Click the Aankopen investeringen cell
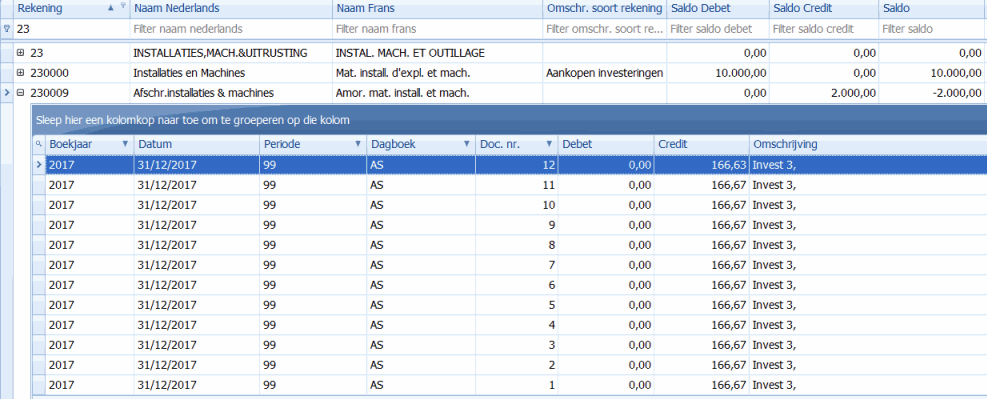Screen dimensions: 987x399 604,73
